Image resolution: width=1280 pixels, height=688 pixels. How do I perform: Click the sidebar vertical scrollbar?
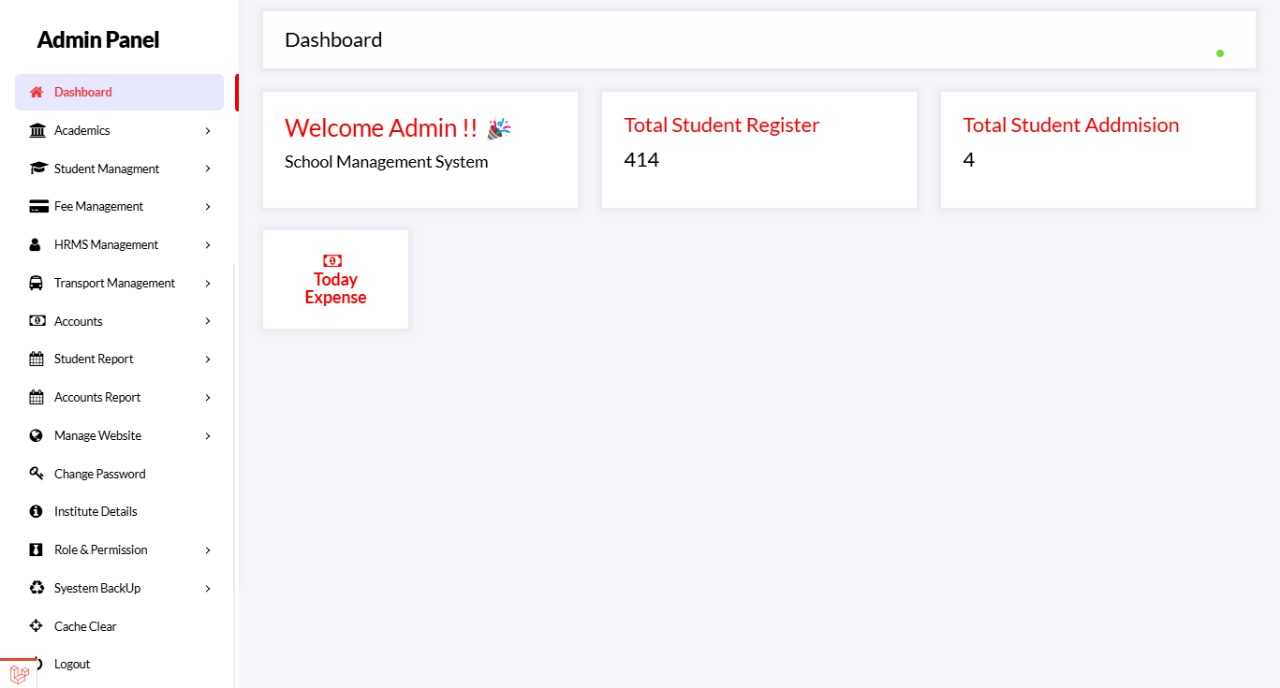click(234, 475)
